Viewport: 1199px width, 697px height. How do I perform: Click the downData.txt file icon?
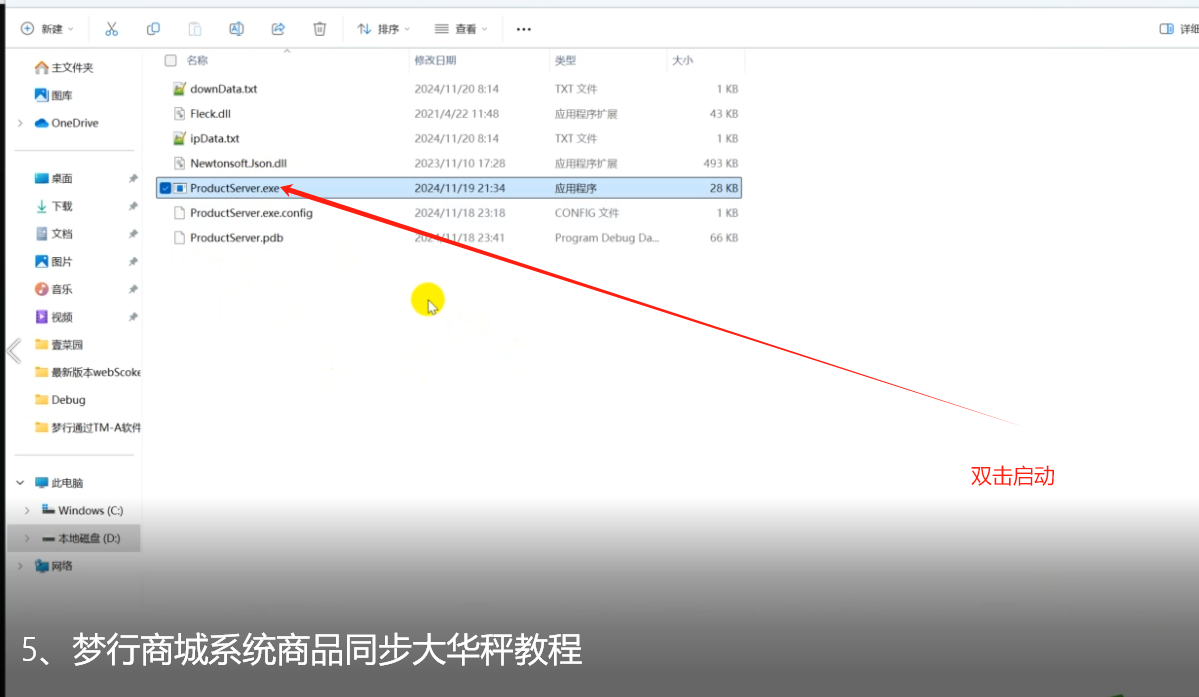(179, 89)
